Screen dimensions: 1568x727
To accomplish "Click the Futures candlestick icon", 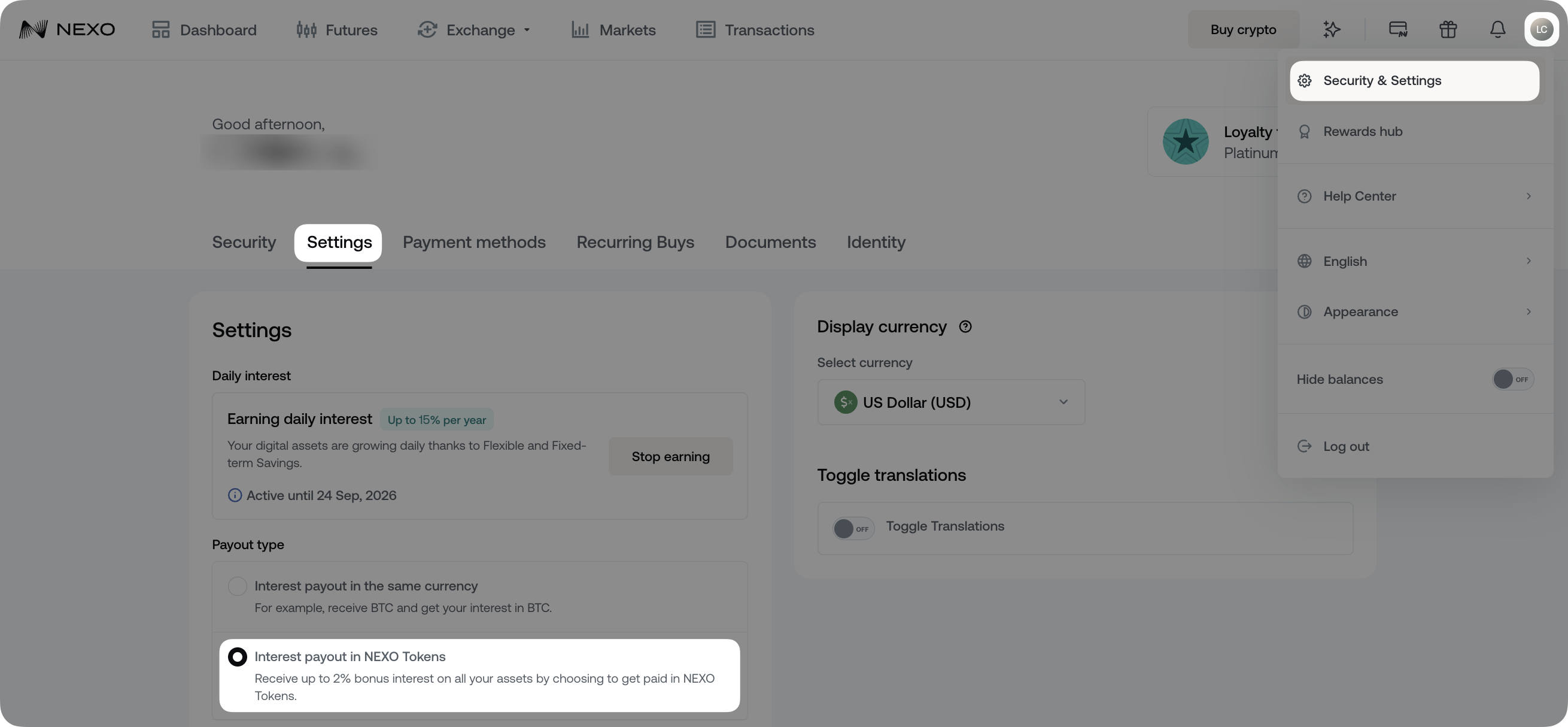I will click(307, 29).
